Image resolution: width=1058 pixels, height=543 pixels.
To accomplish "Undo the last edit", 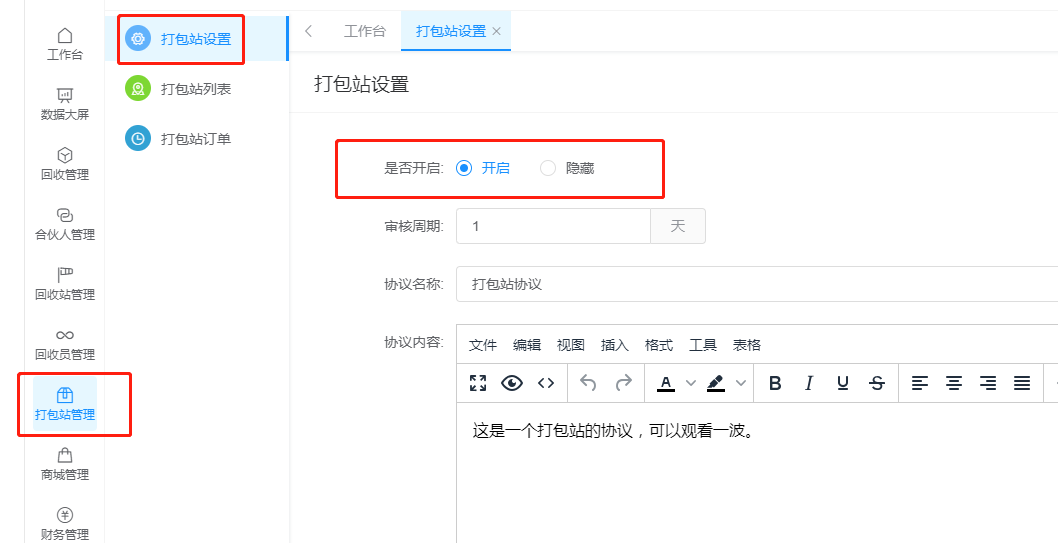I will pyautogui.click(x=588, y=383).
